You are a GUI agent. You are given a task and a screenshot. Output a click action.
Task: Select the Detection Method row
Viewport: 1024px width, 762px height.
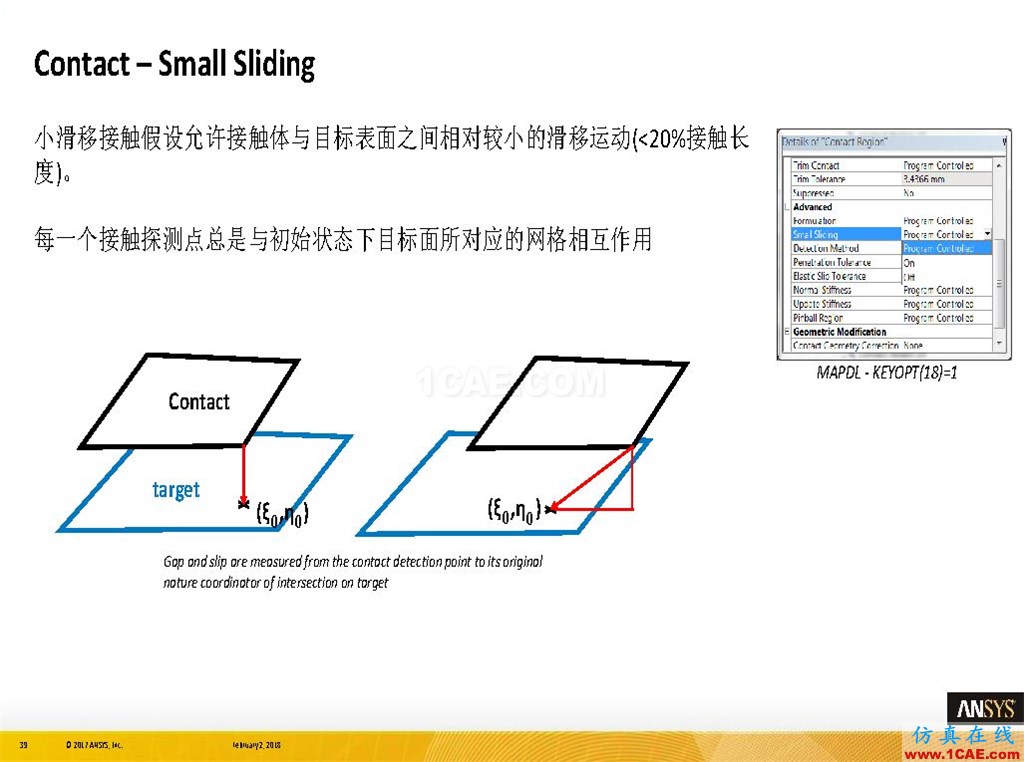(846, 248)
